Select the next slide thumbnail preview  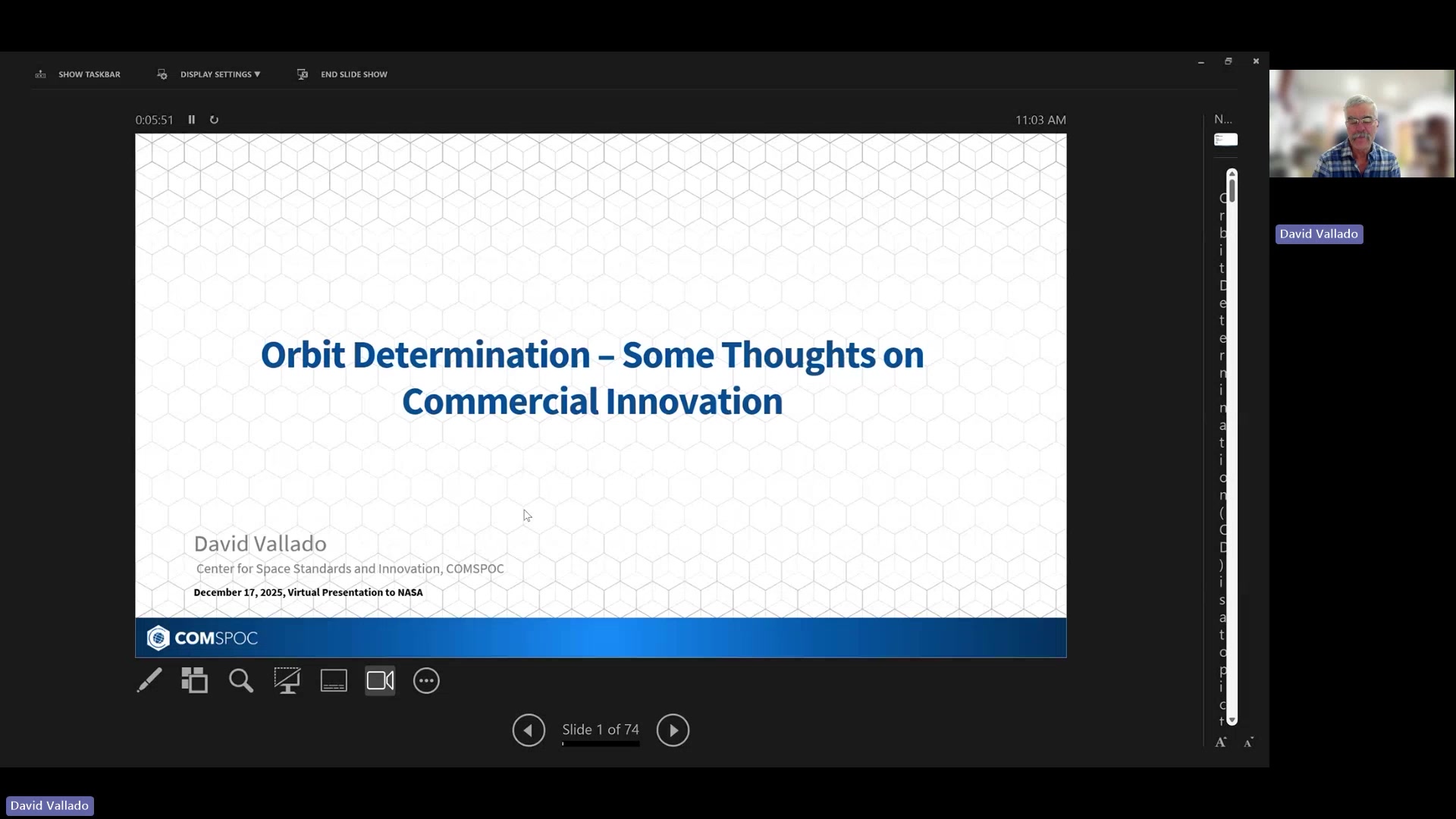point(1226,140)
